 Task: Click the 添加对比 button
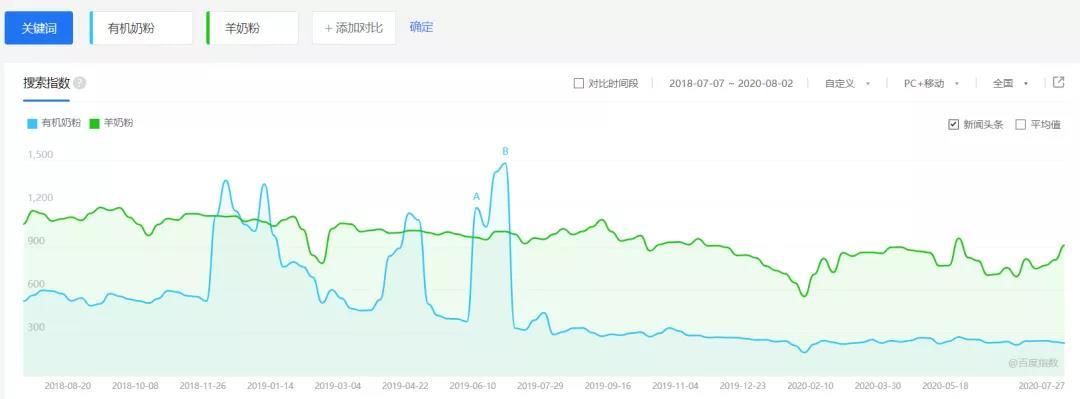point(354,28)
